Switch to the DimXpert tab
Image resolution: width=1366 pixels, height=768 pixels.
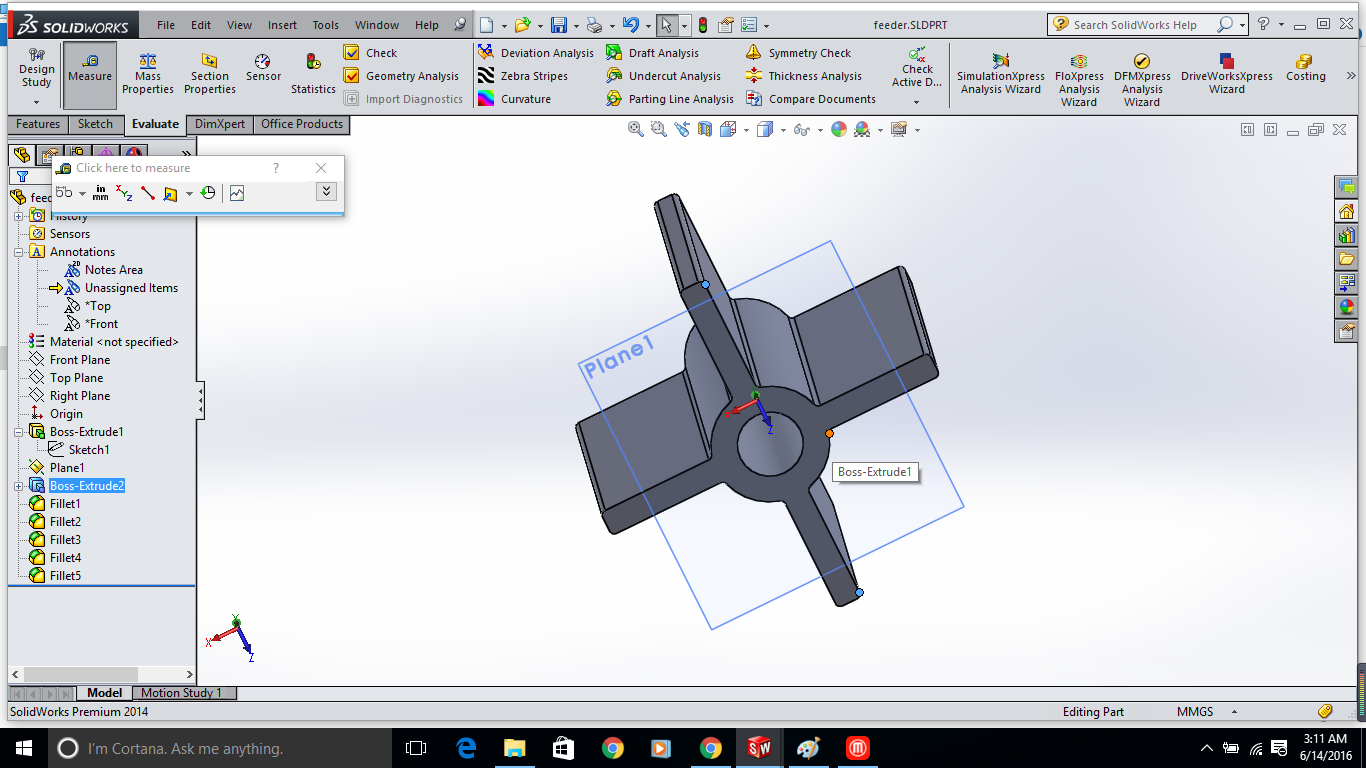[x=220, y=124]
